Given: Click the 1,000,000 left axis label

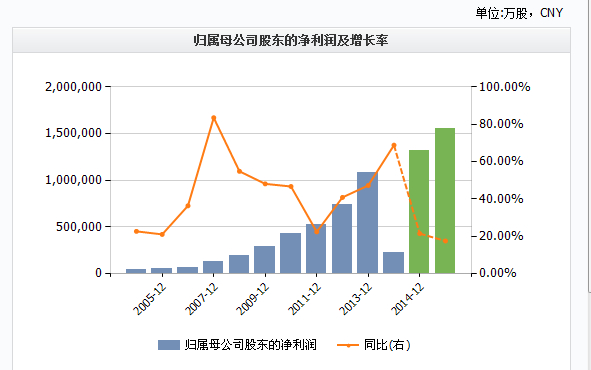Looking at the screenshot, I should pyautogui.click(x=73, y=180).
